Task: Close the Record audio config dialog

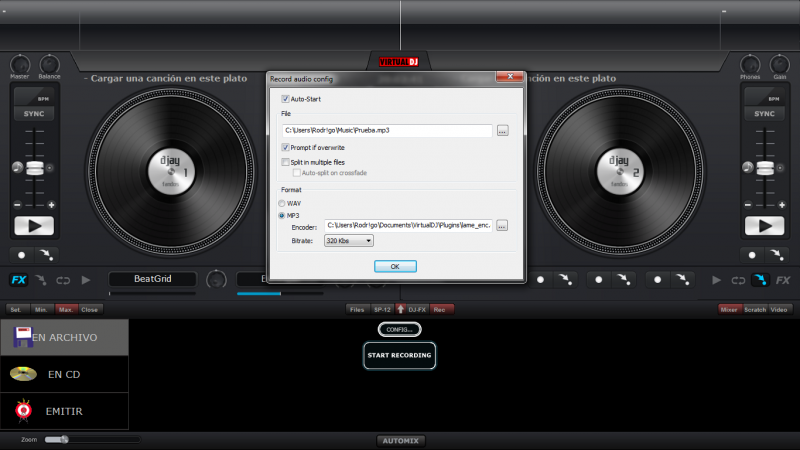Action: click(x=510, y=77)
